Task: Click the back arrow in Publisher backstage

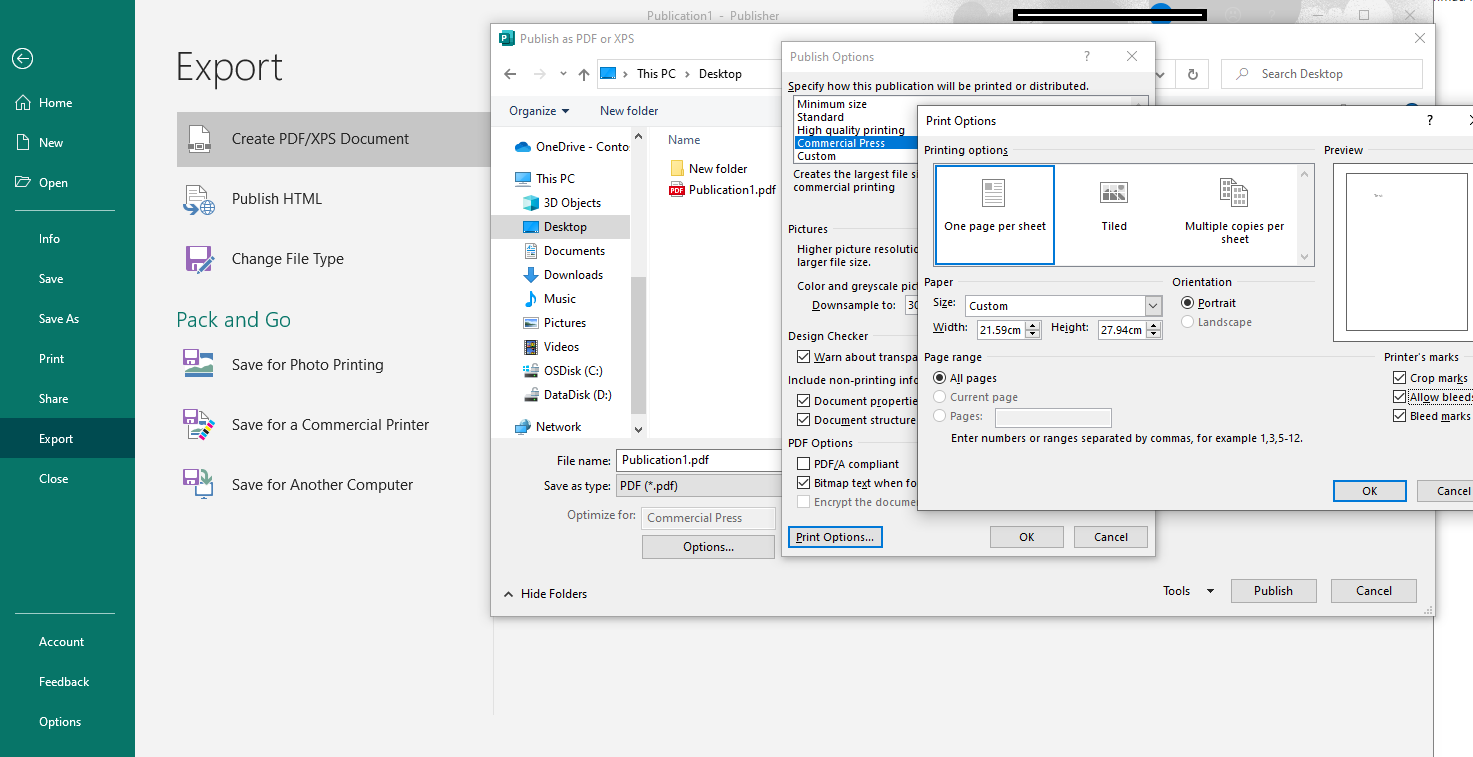Action: click(22, 59)
